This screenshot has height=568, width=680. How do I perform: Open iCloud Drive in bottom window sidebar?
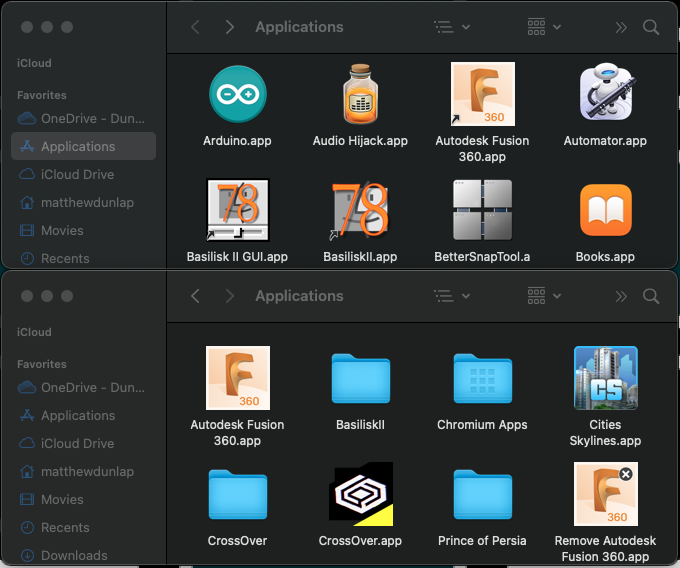pyautogui.click(x=83, y=443)
